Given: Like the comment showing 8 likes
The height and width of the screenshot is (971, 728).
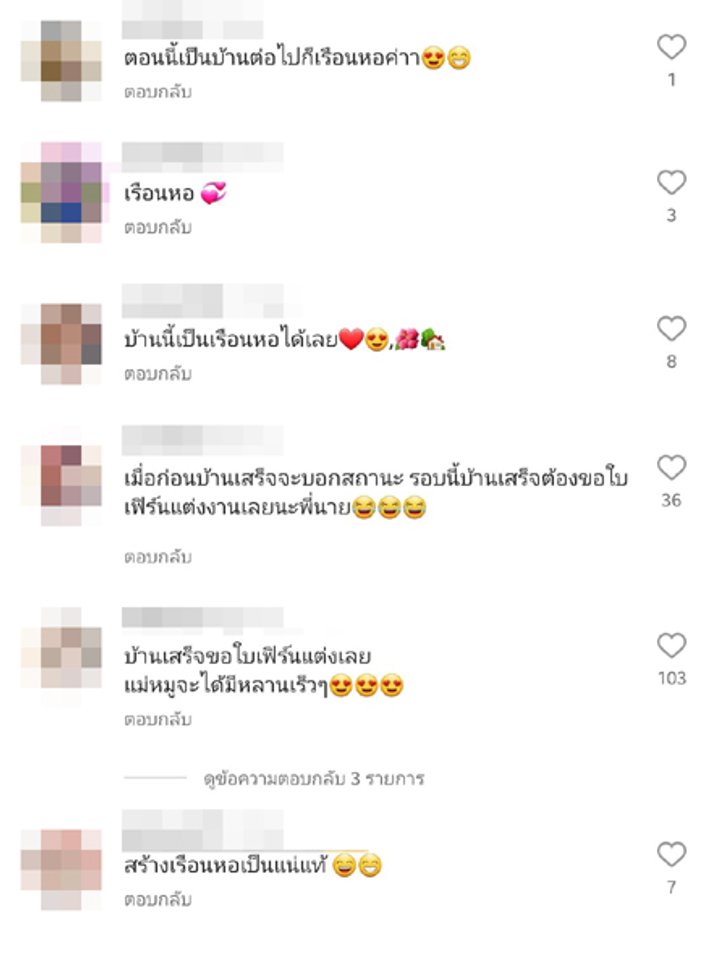Looking at the screenshot, I should point(672,329).
